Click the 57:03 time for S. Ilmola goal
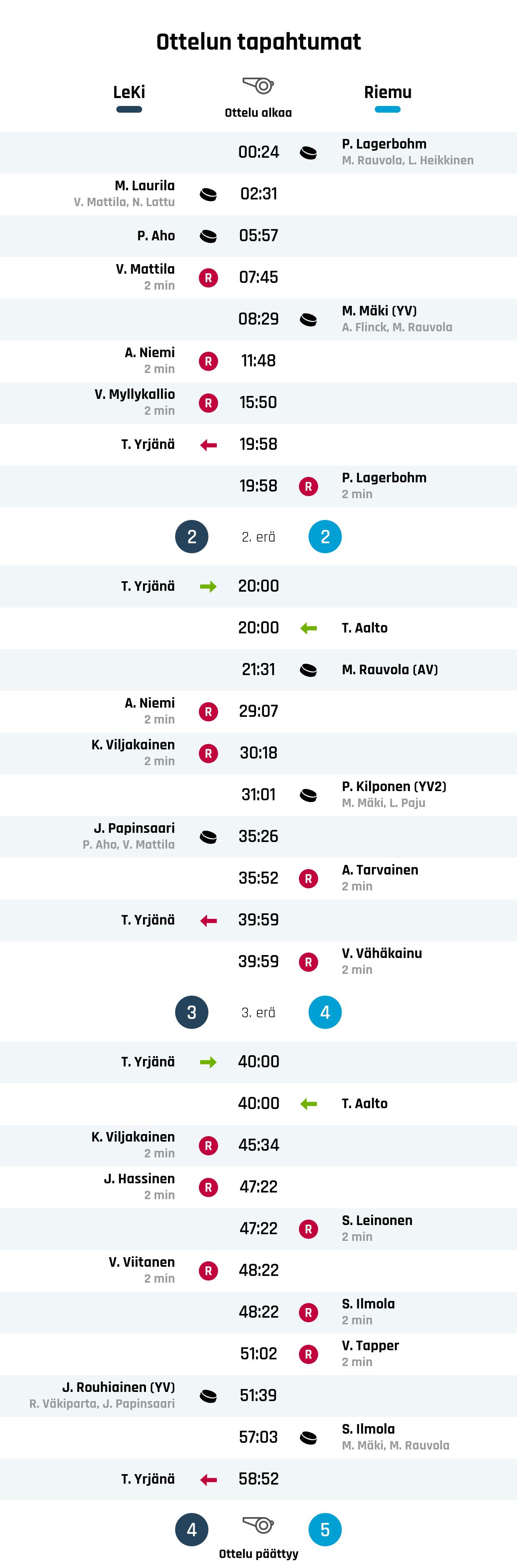Screen dimensions: 517x1568 (258, 1437)
